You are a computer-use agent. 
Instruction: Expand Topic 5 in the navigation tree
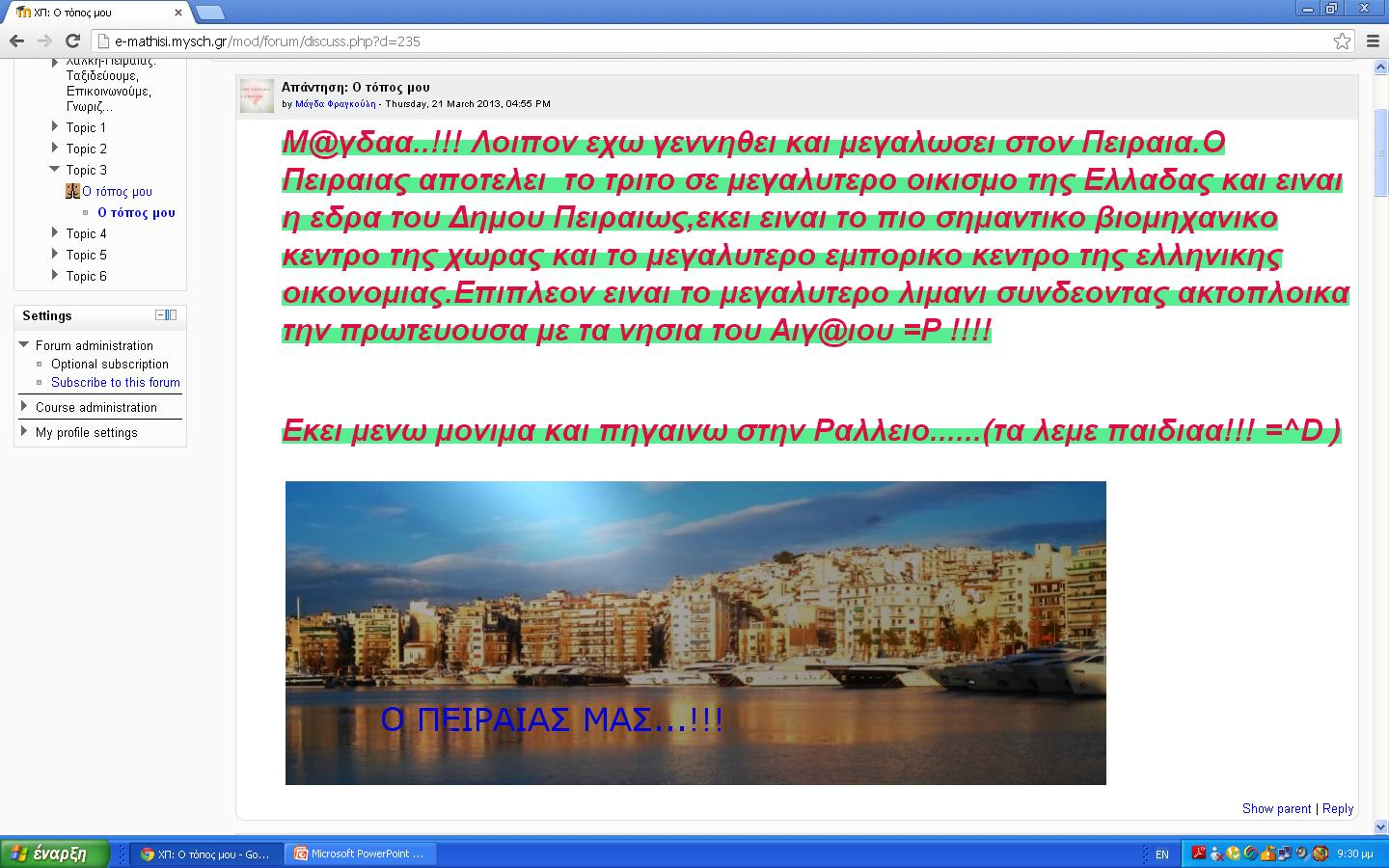coord(55,254)
